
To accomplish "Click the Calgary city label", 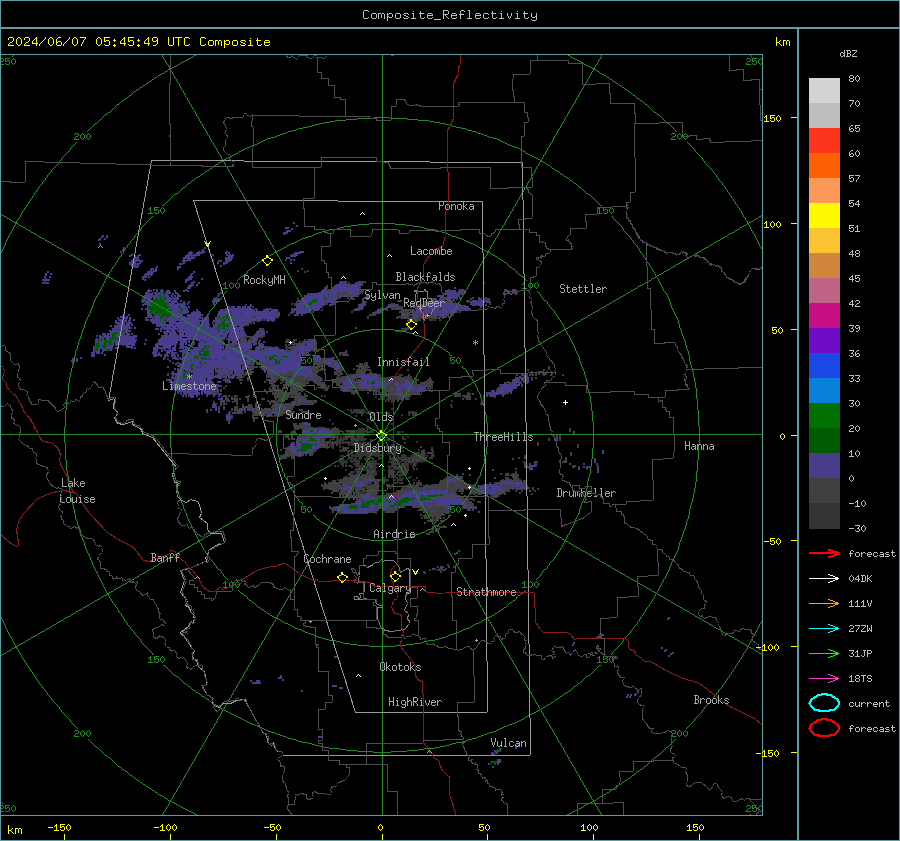I will [x=390, y=588].
